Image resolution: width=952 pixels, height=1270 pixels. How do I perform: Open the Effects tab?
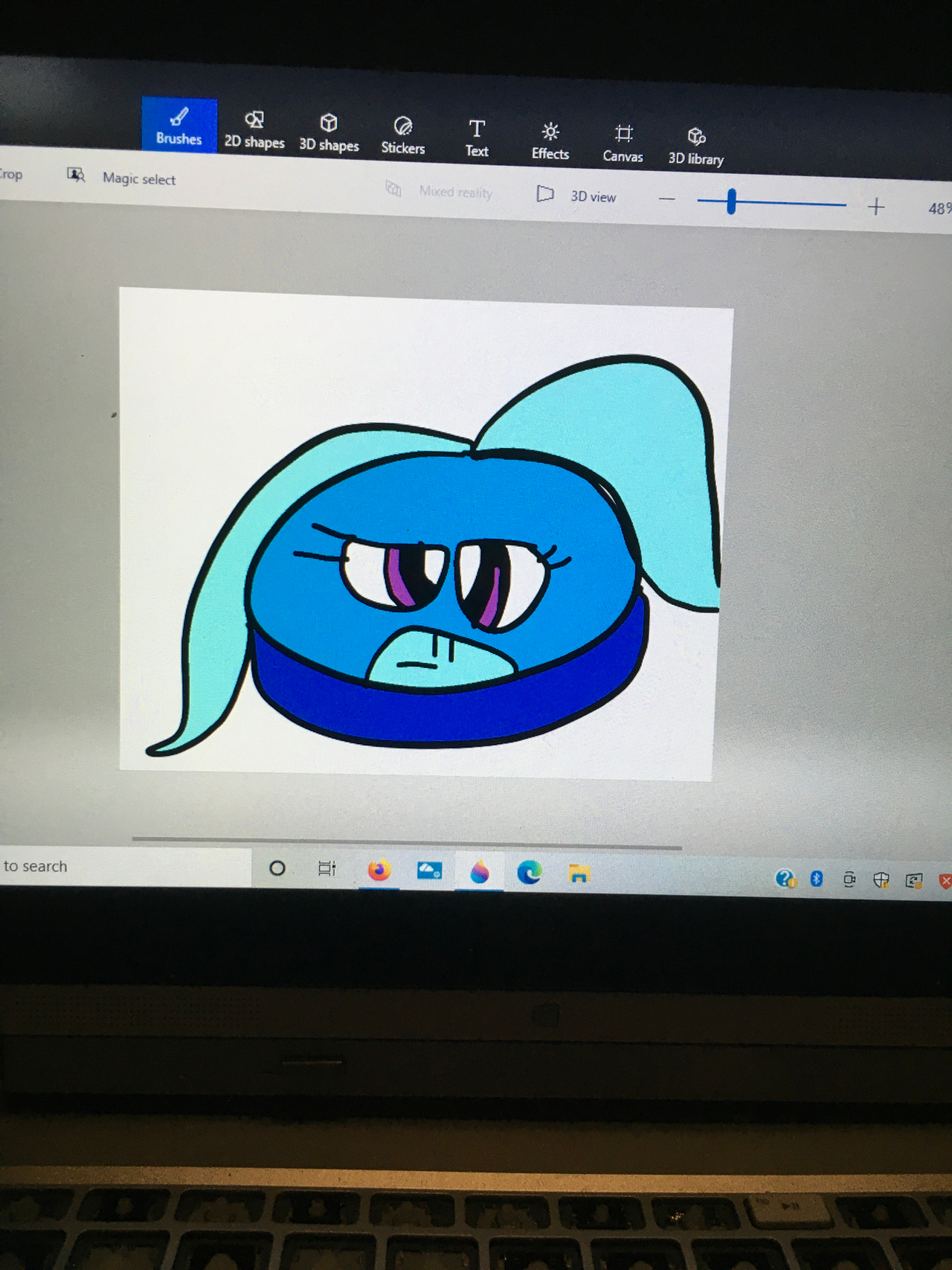[550, 141]
